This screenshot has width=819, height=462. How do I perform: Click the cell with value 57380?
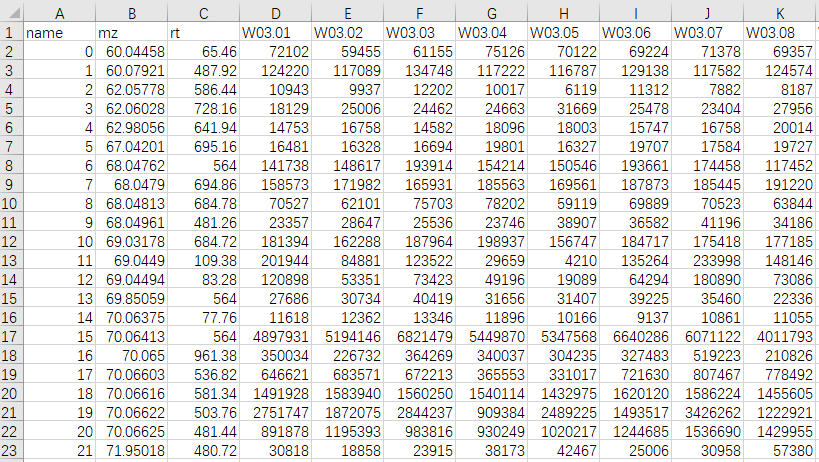779,450
